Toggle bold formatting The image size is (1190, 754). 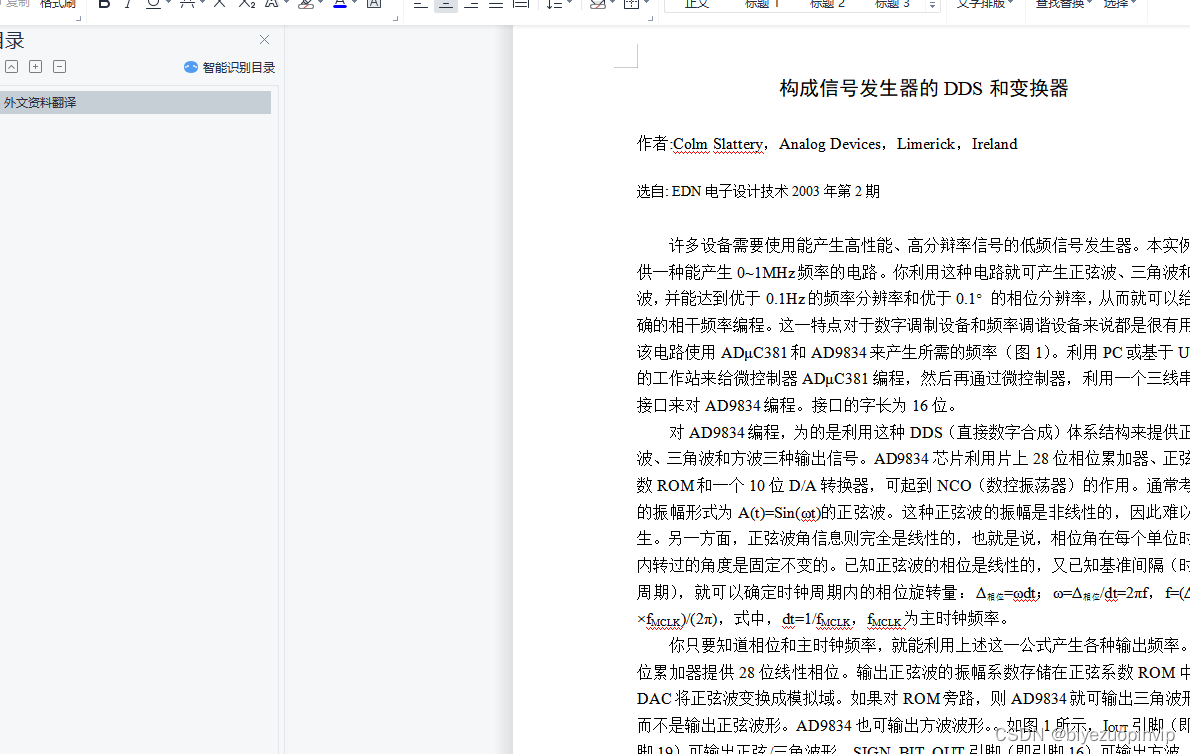tap(105, 5)
